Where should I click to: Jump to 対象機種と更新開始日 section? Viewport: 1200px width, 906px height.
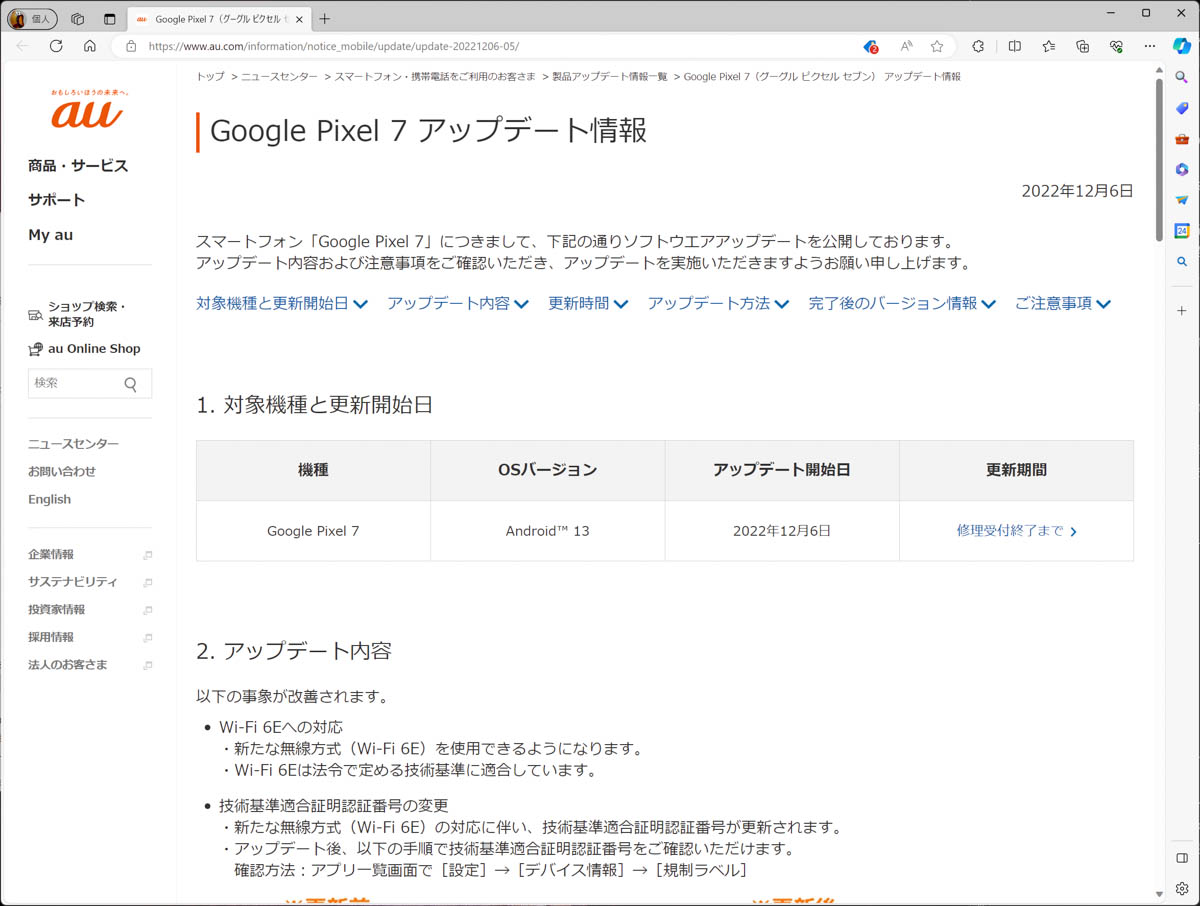click(282, 303)
